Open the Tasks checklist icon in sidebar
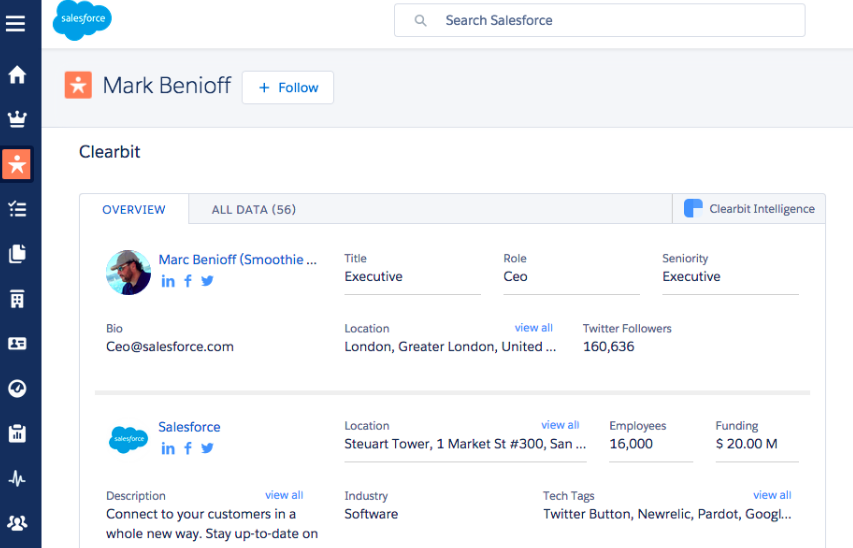The height and width of the screenshot is (548, 853). pos(17,209)
